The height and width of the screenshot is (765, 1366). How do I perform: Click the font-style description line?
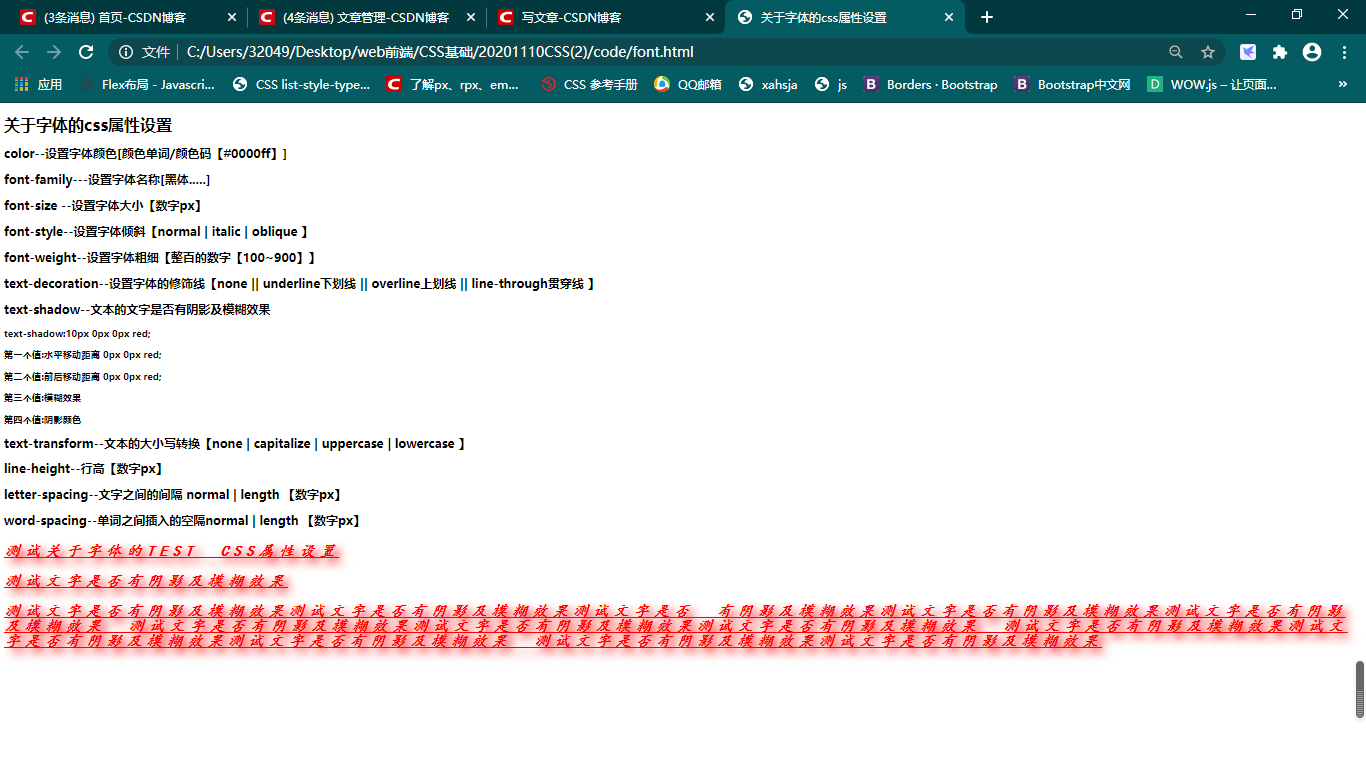coord(156,232)
